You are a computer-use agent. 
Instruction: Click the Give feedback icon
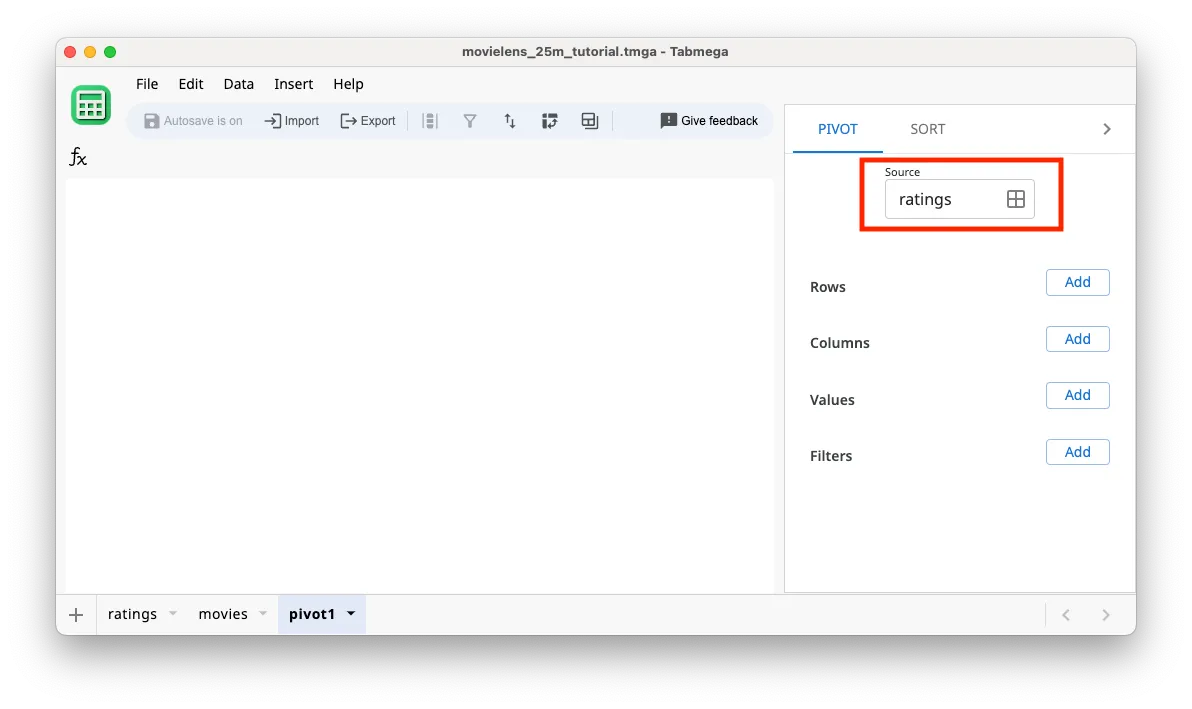pyautogui.click(x=668, y=120)
